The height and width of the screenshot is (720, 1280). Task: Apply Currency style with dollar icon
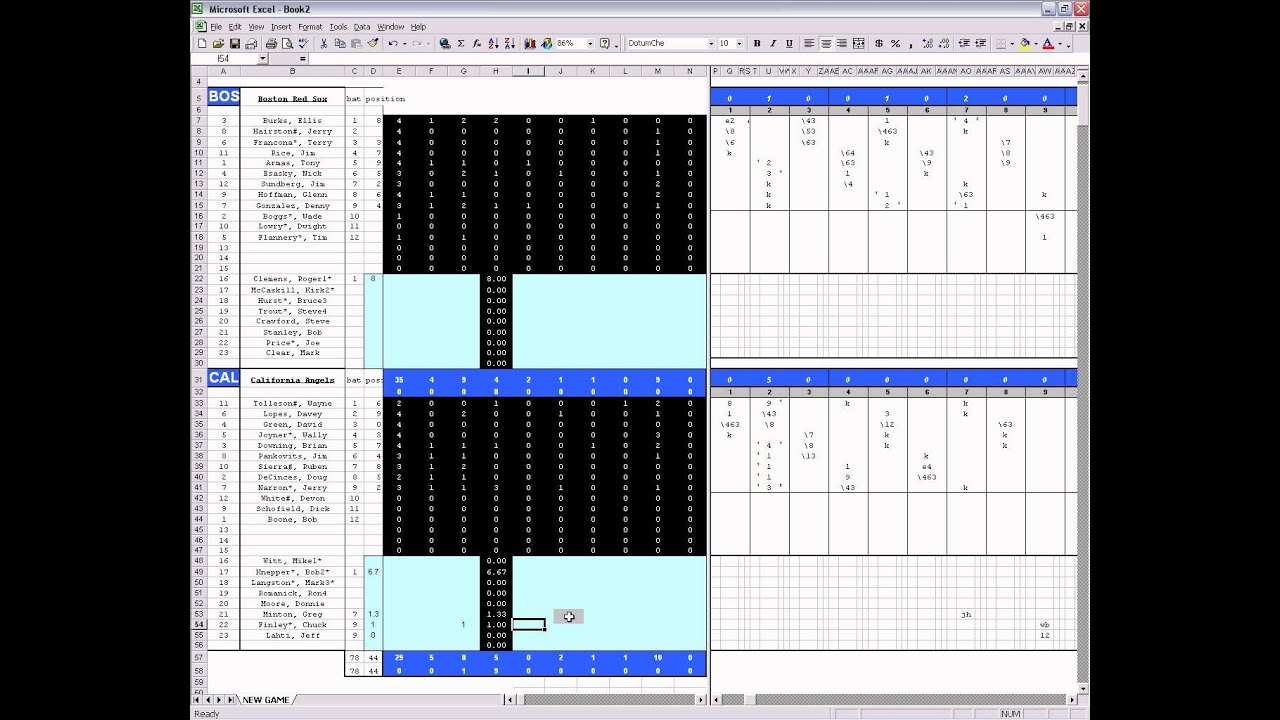click(x=879, y=44)
